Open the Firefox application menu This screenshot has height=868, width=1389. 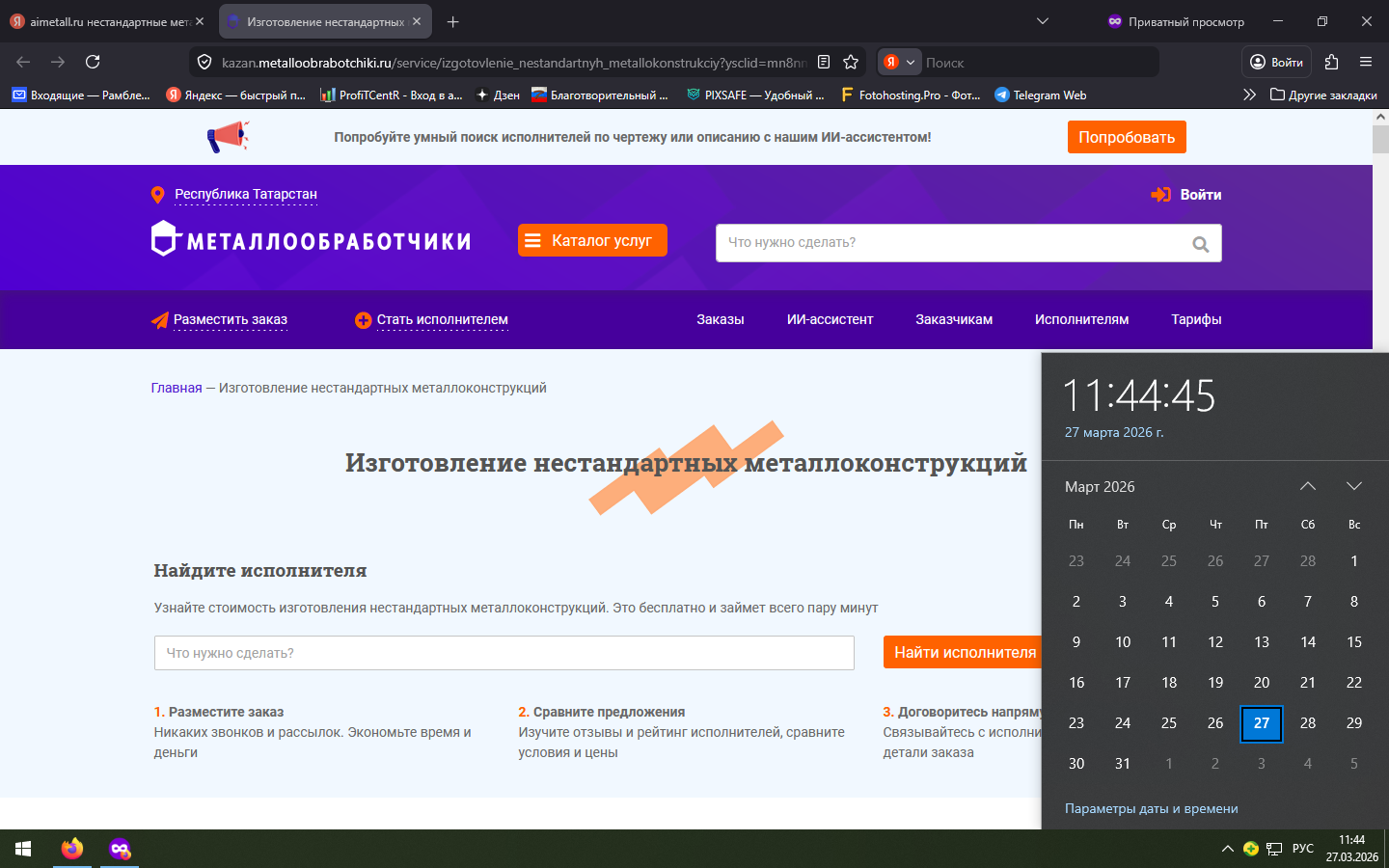(1366, 62)
